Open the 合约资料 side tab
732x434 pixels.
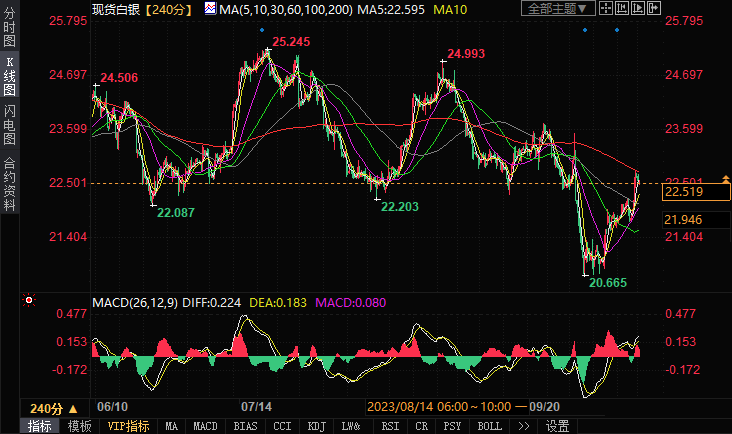9,184
